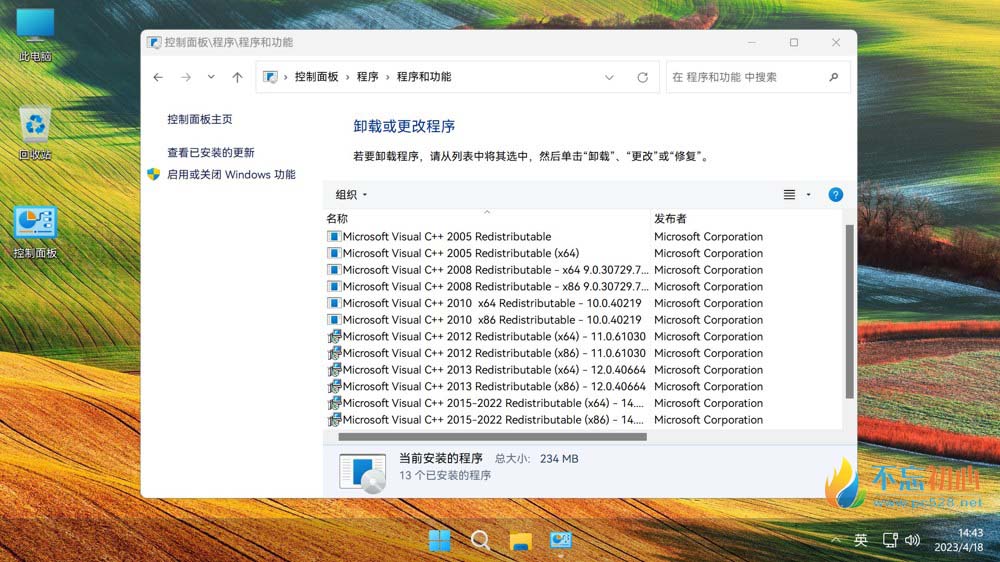This screenshot has height=562, width=1000.
Task: Select Visual C++ 2013 Redistributable (x64) row
Action: (584, 369)
